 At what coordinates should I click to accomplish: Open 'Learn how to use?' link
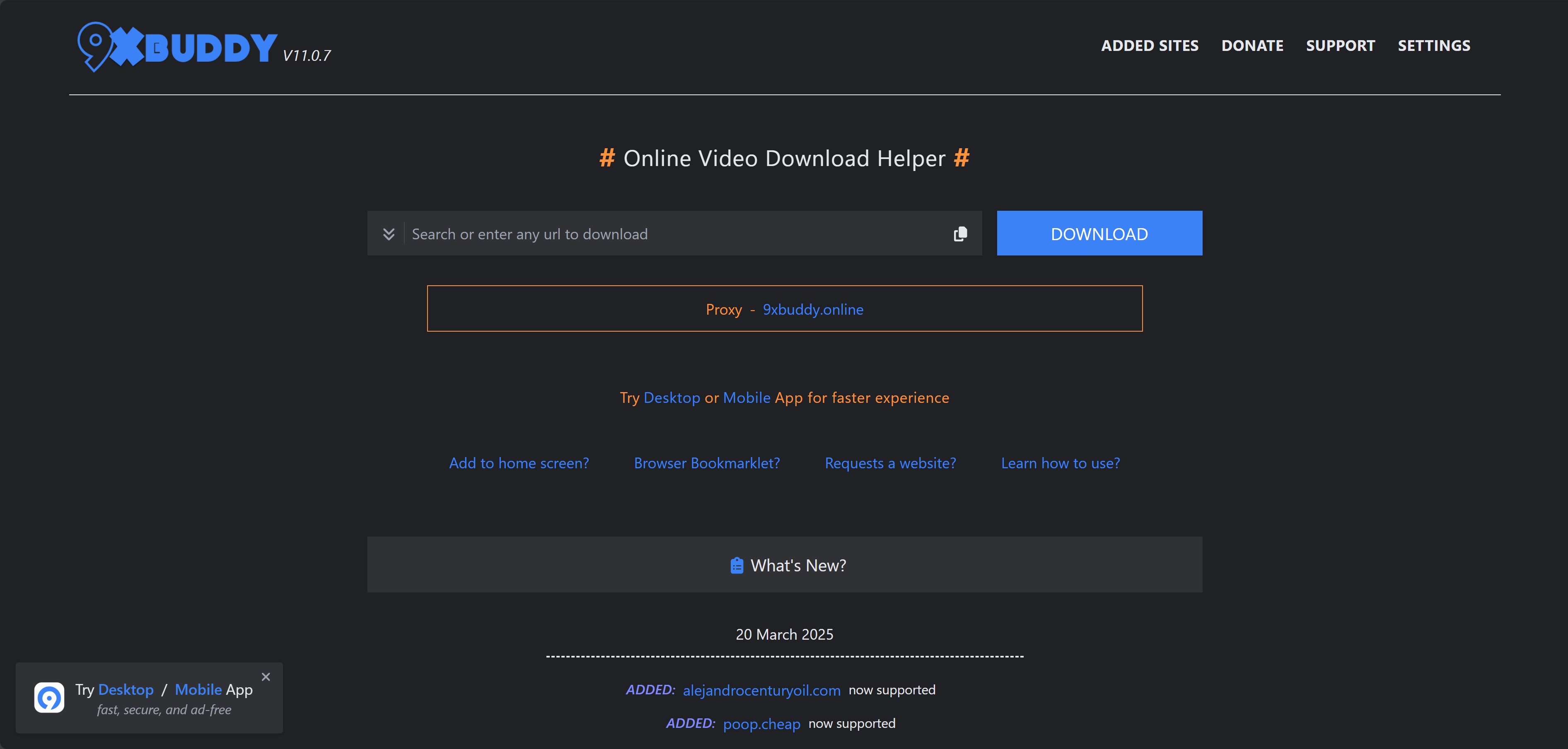click(x=1060, y=464)
